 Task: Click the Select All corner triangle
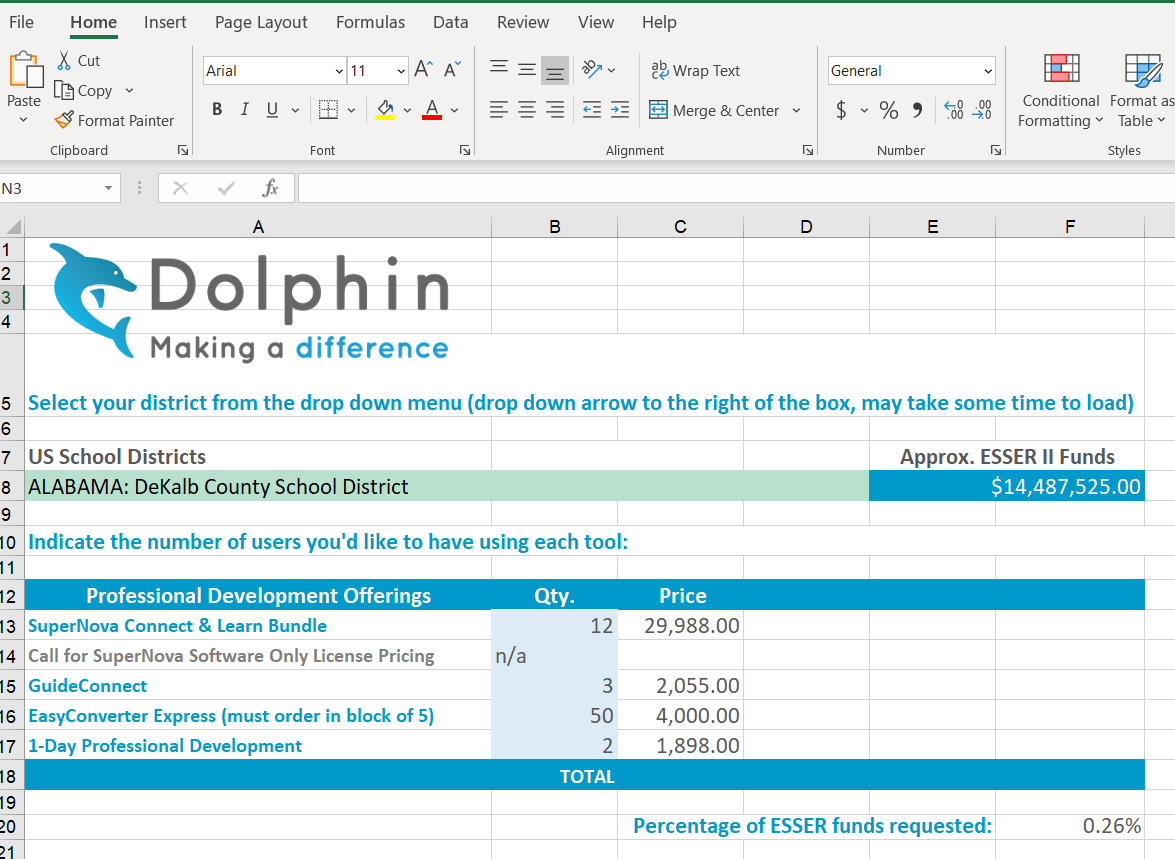tap(13, 226)
